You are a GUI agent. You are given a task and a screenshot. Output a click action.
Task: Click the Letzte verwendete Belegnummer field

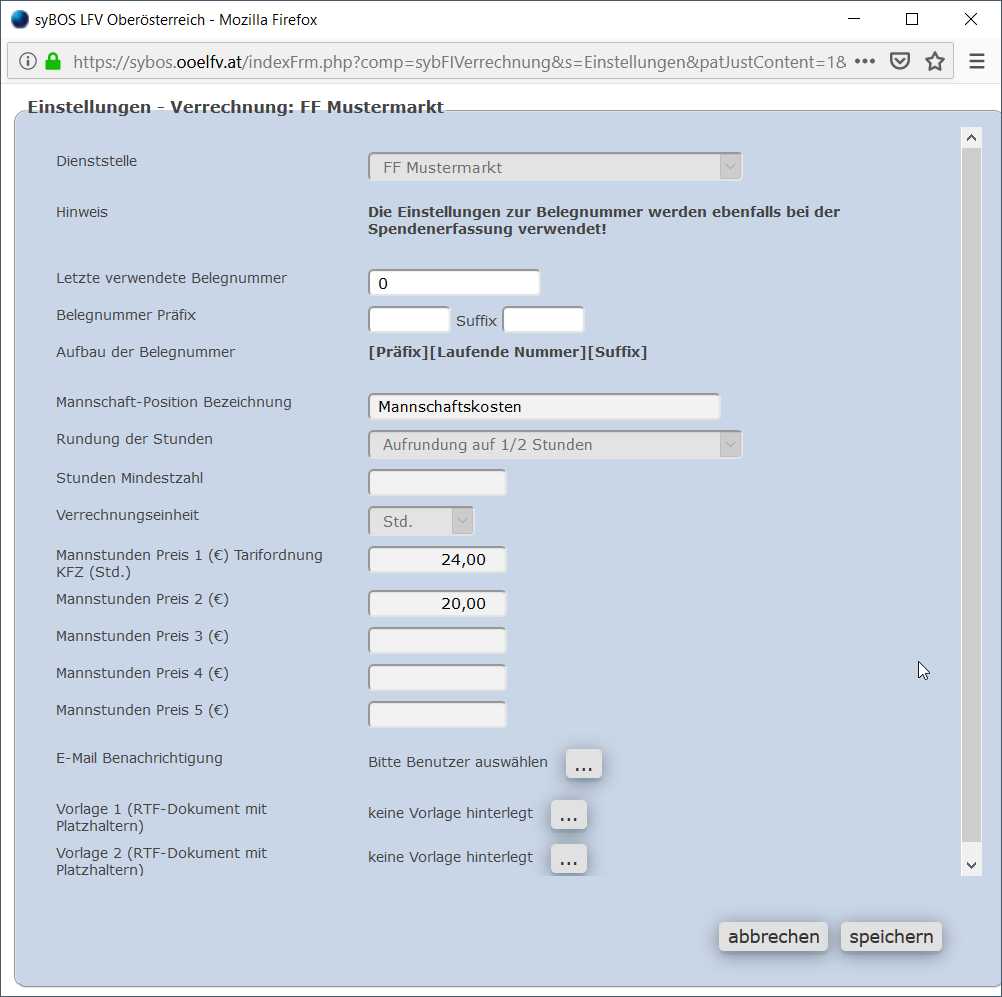pos(454,284)
